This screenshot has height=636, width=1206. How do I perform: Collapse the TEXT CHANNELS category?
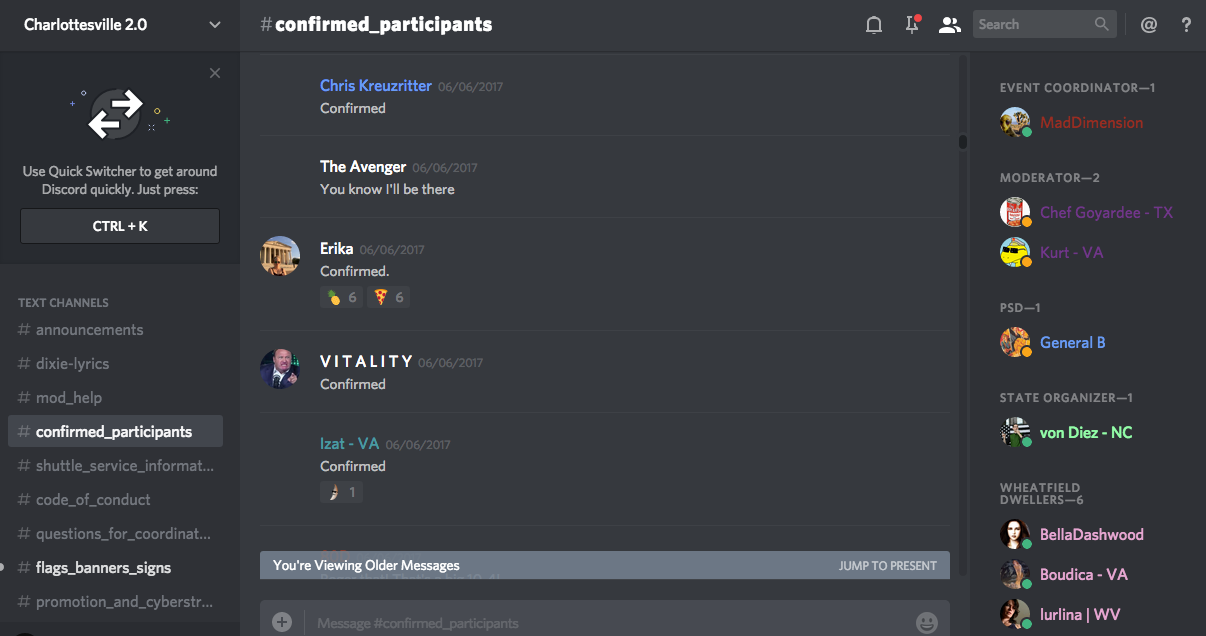point(63,302)
